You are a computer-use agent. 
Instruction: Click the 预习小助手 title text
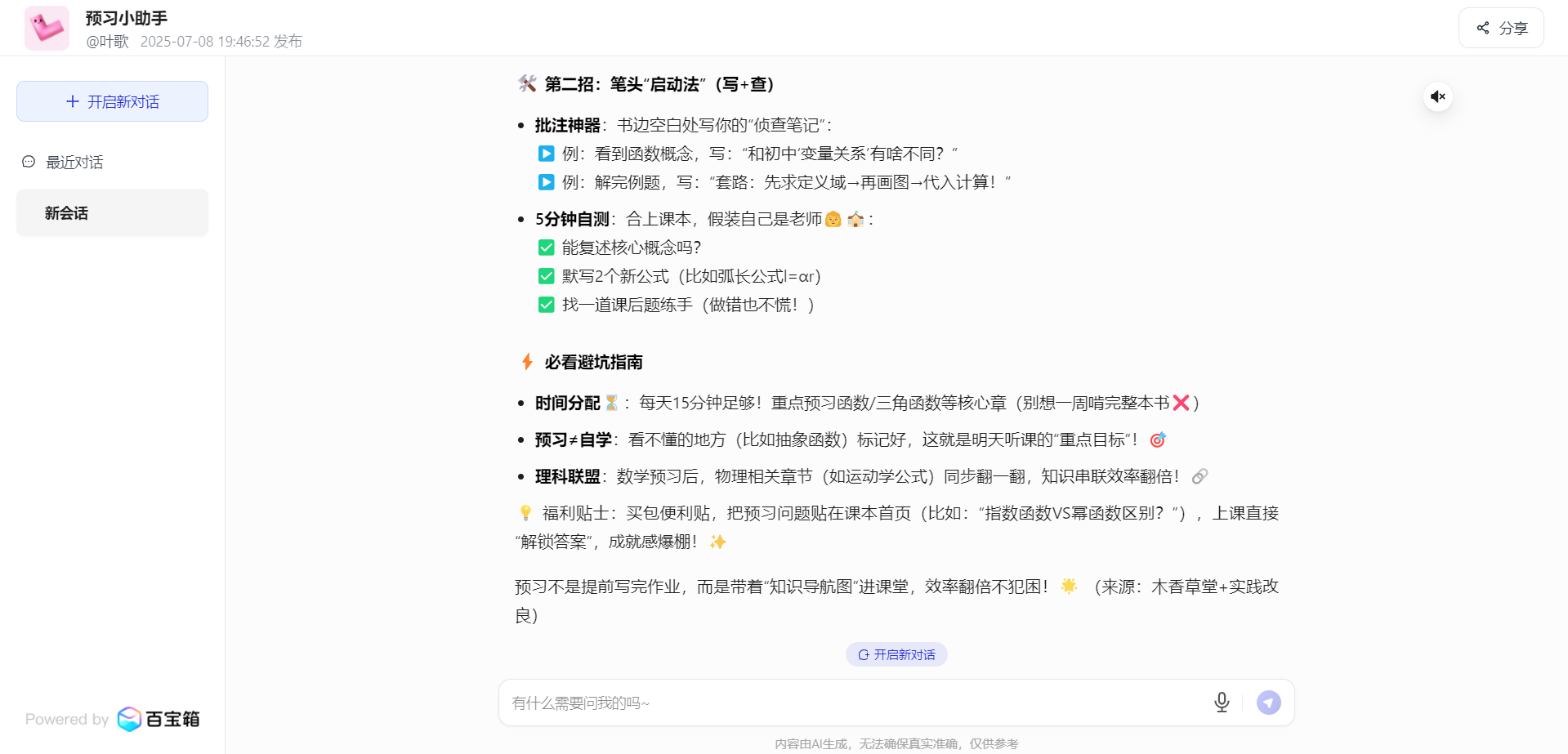tap(127, 18)
